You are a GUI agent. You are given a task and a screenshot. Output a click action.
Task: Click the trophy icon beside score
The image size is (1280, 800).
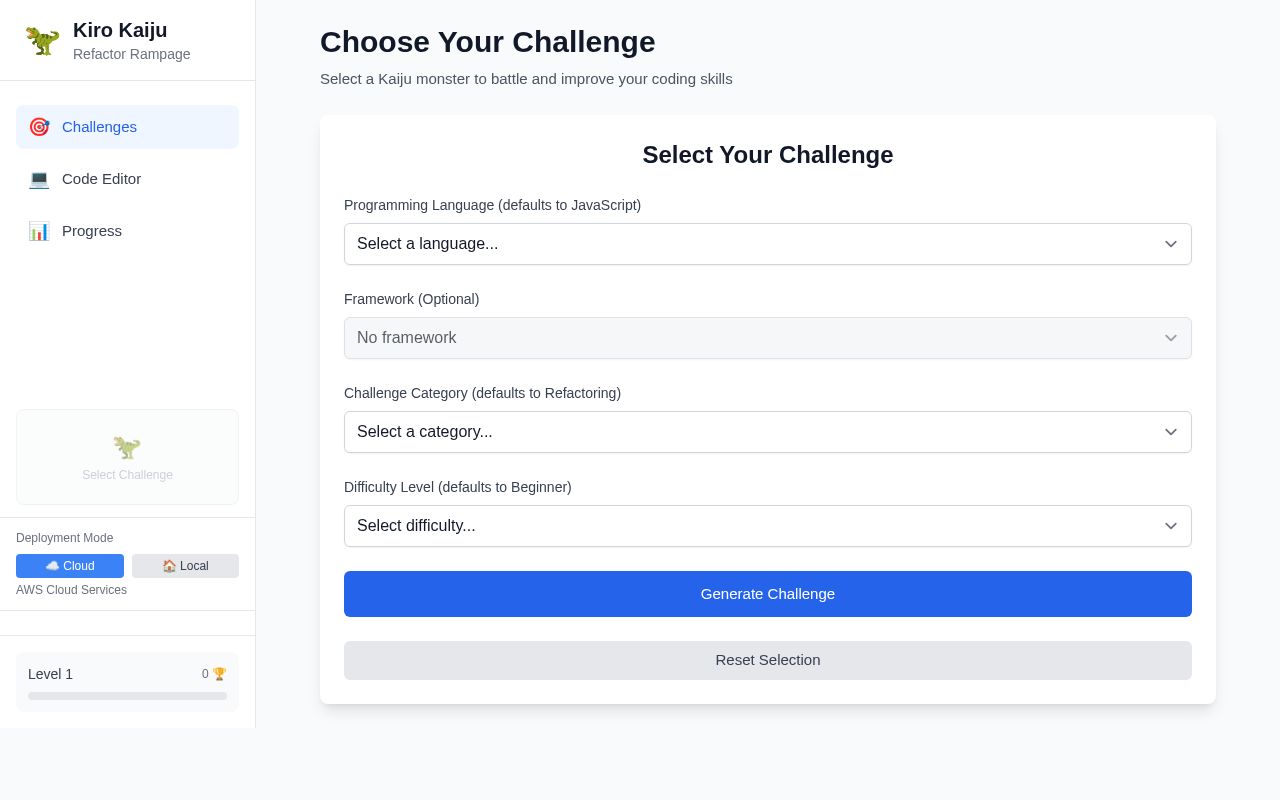[x=220, y=674]
